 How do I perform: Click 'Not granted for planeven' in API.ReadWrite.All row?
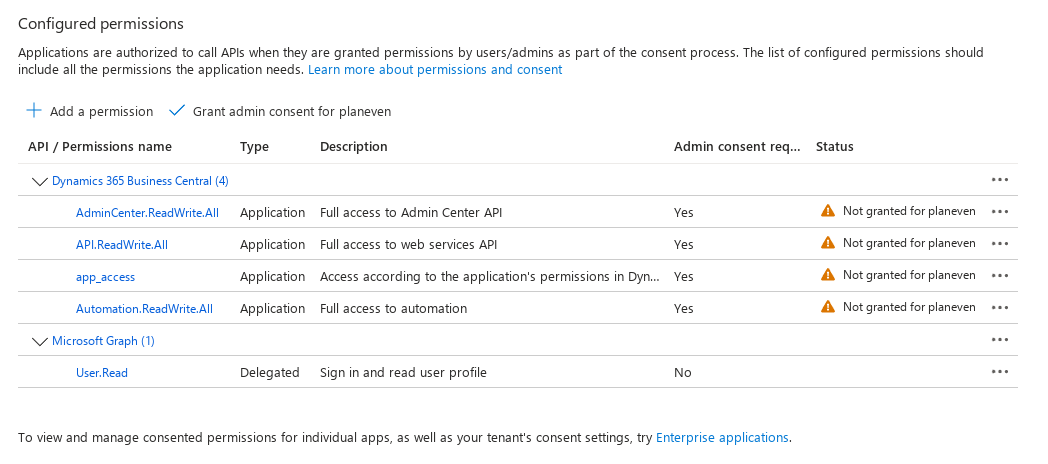909,243
